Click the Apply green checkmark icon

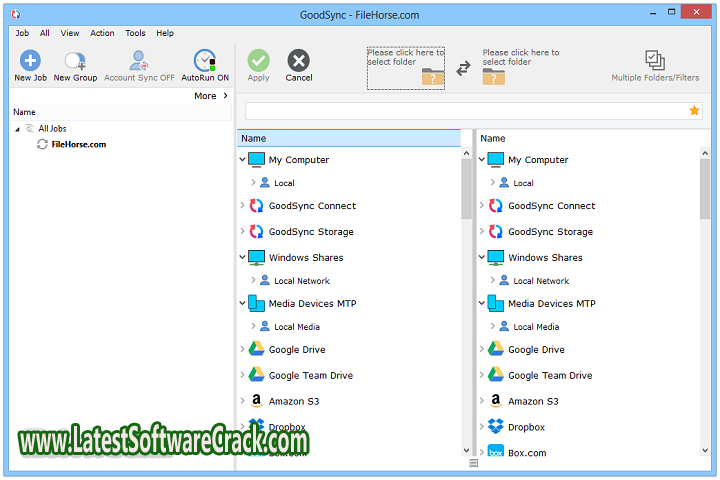258,61
